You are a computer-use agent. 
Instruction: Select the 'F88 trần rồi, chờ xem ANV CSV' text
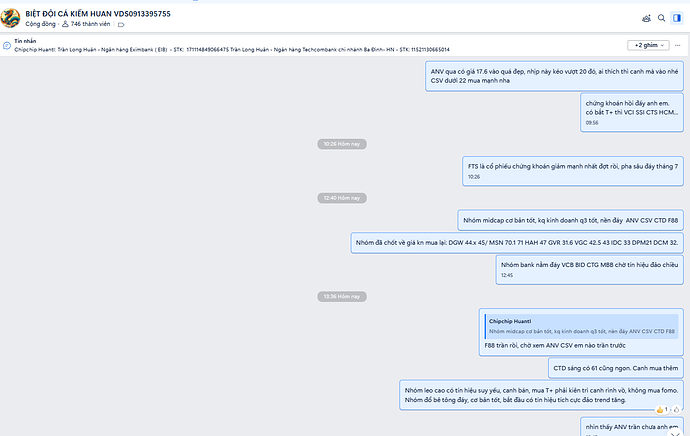click(x=555, y=346)
